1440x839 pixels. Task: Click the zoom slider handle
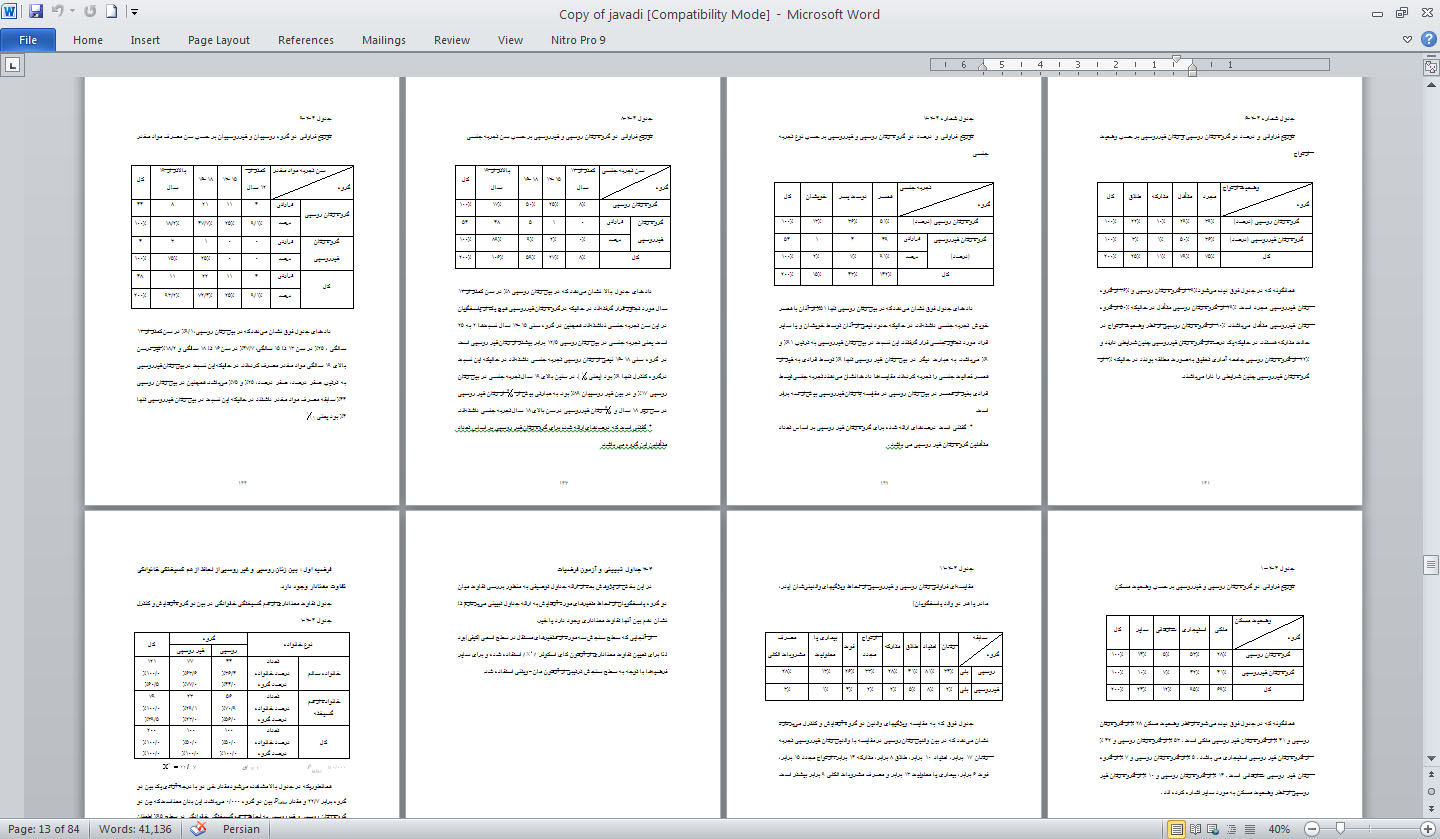tap(1339, 829)
